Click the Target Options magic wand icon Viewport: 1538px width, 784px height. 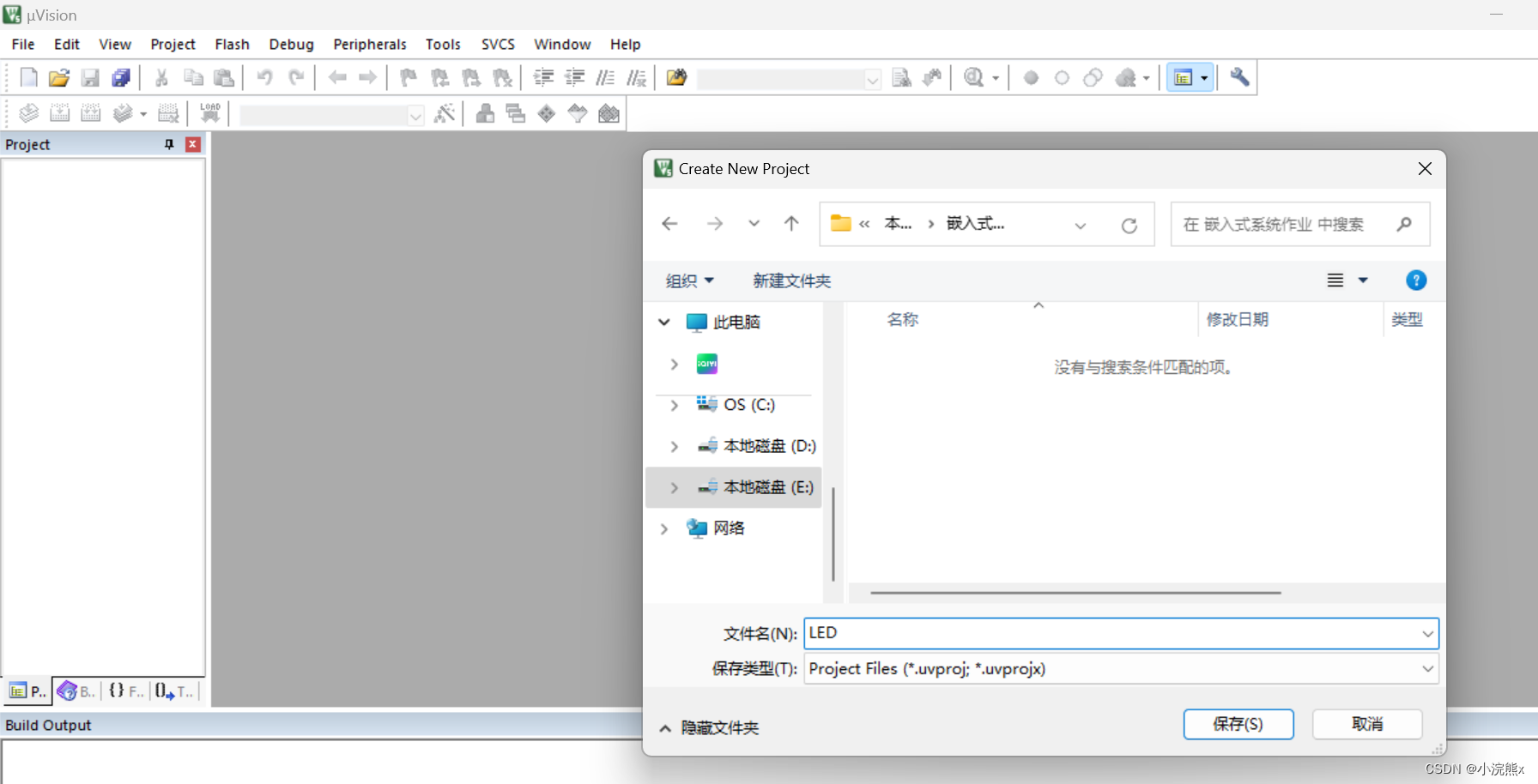[445, 113]
